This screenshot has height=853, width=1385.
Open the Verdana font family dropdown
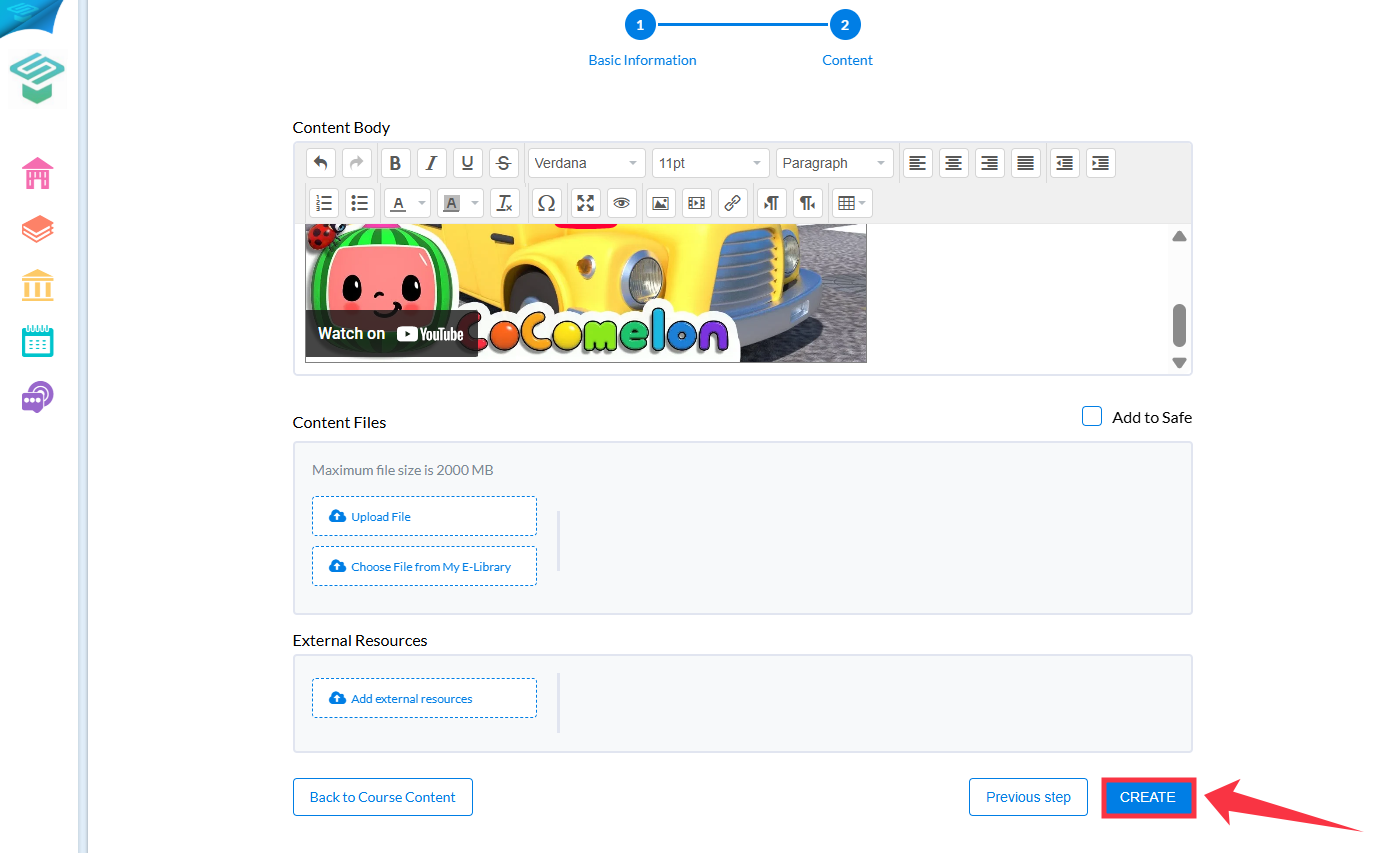586,163
